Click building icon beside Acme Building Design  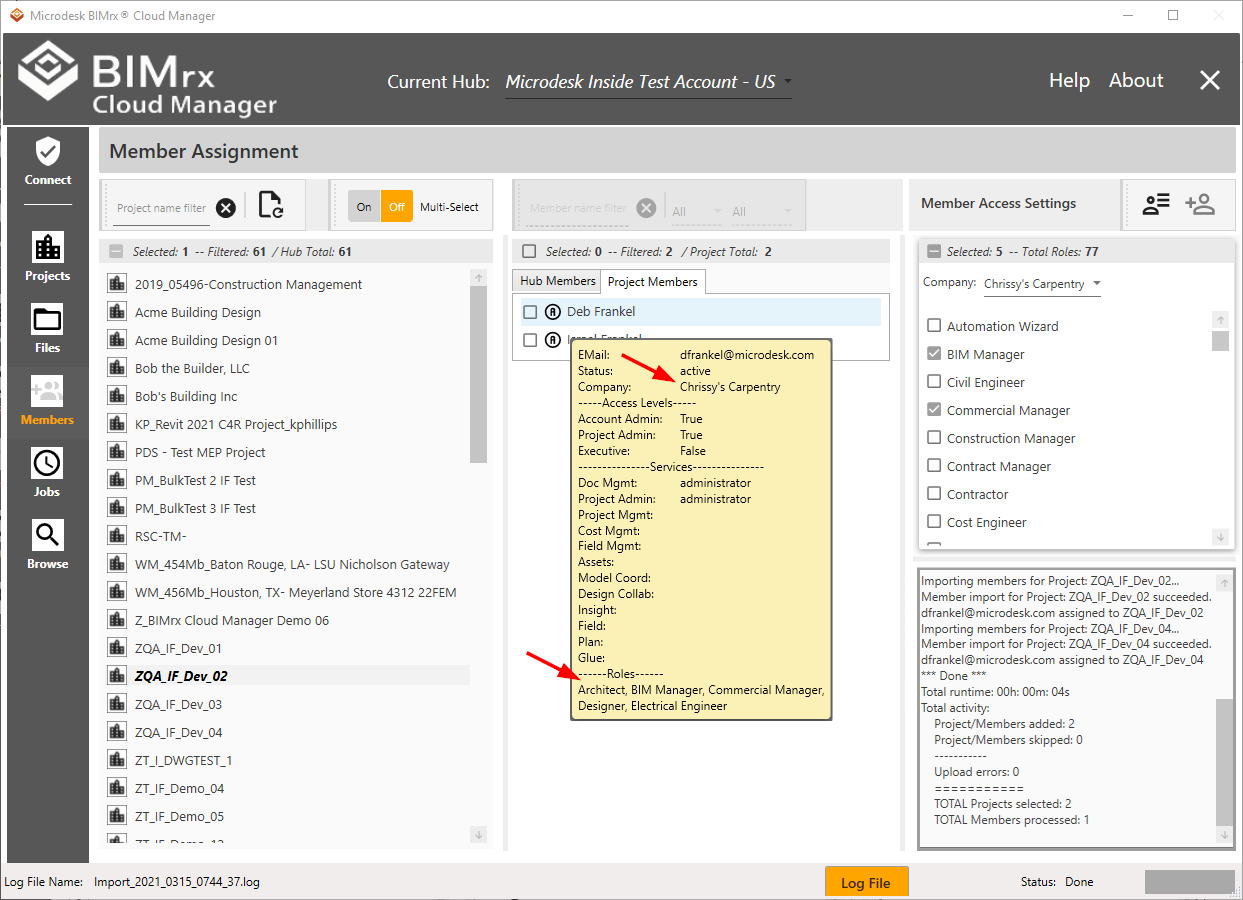pos(117,312)
